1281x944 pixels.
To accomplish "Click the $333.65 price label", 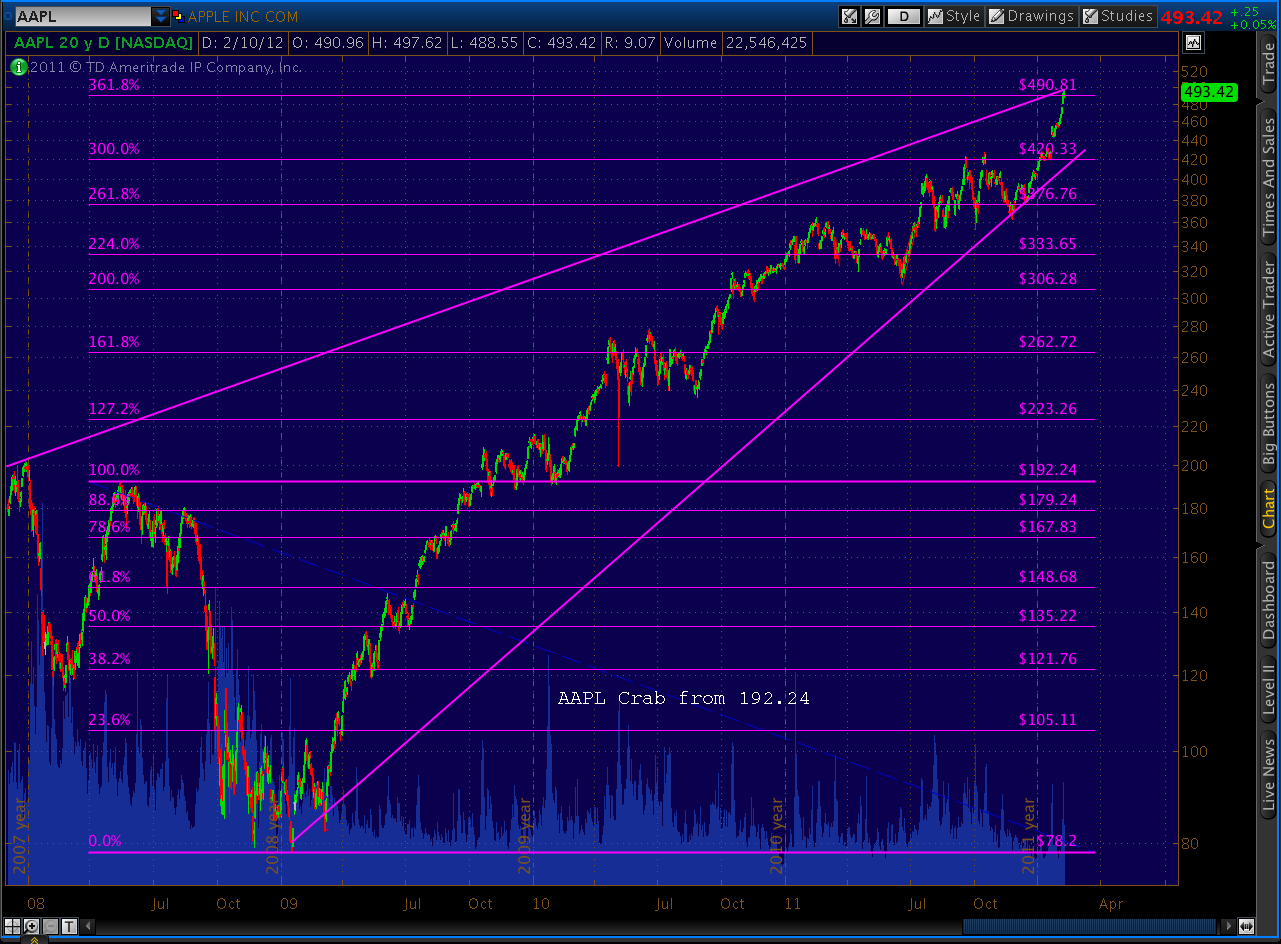I will 1048,244.
